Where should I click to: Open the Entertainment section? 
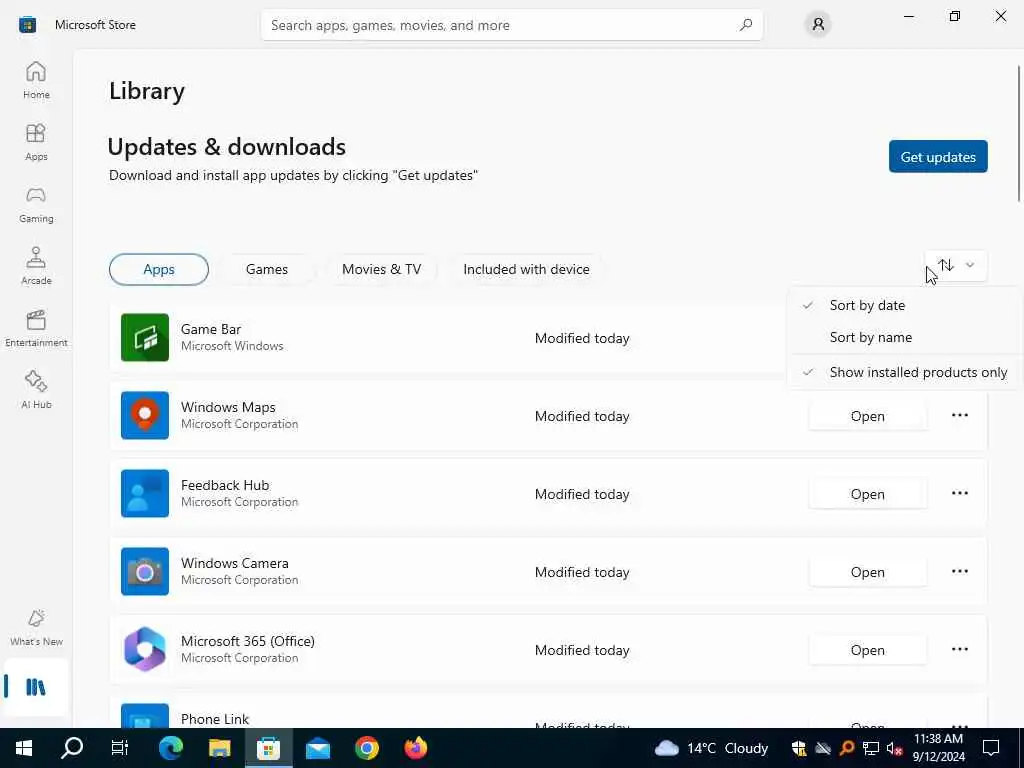(36, 328)
